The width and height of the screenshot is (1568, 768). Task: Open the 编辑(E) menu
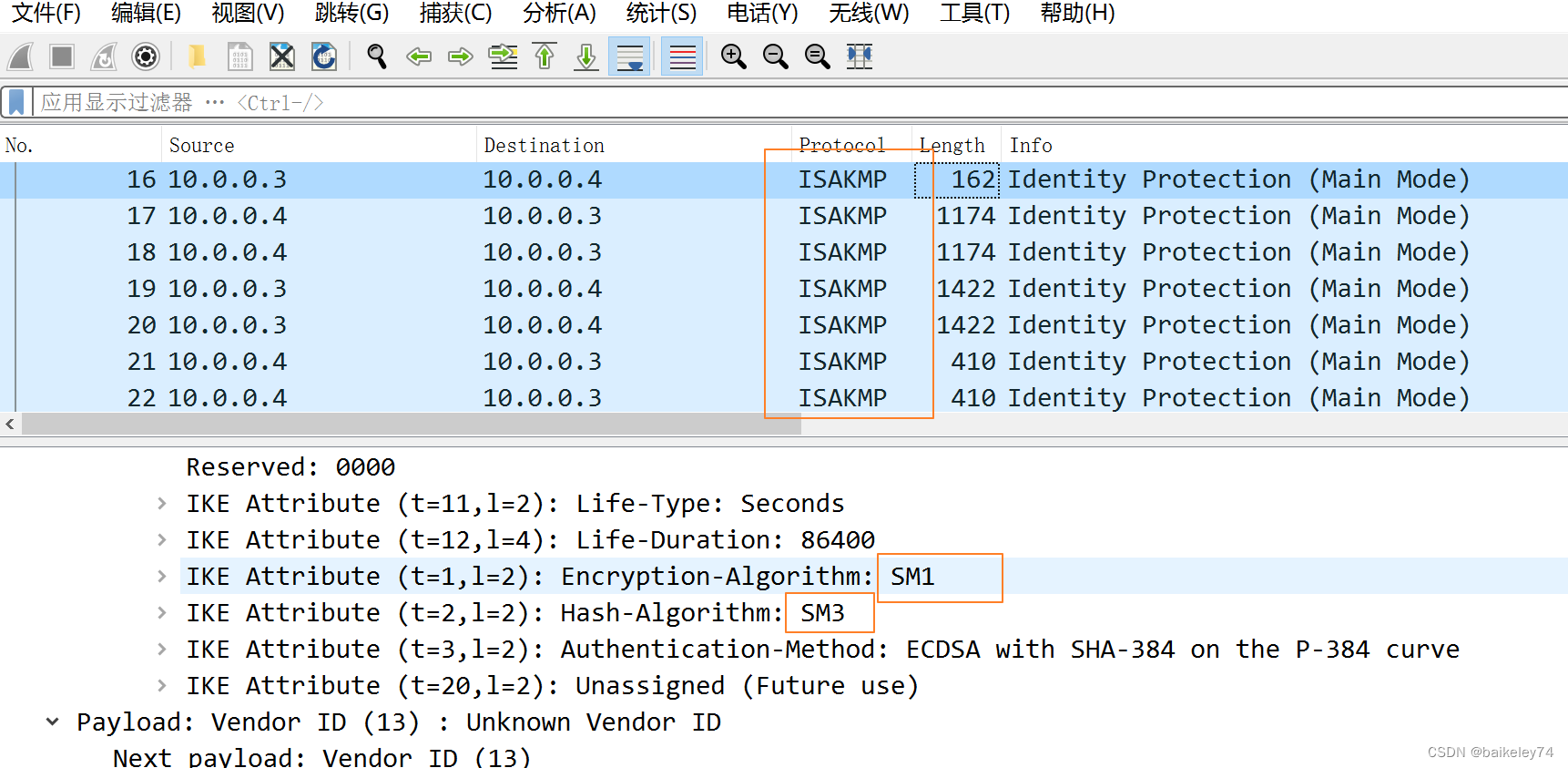tap(146, 14)
